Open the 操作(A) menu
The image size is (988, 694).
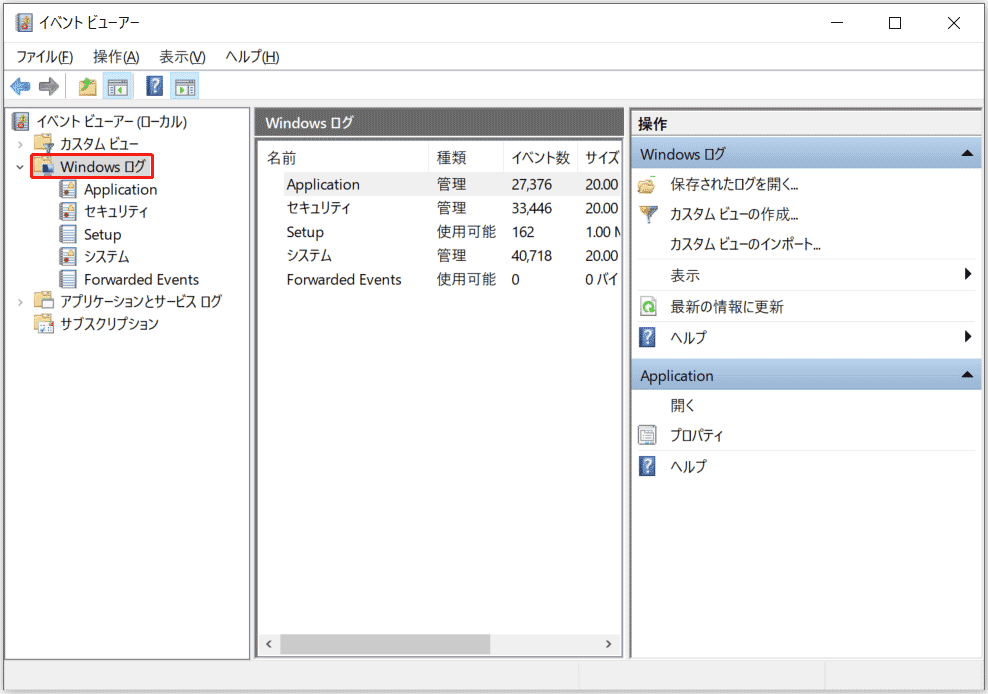(116, 57)
